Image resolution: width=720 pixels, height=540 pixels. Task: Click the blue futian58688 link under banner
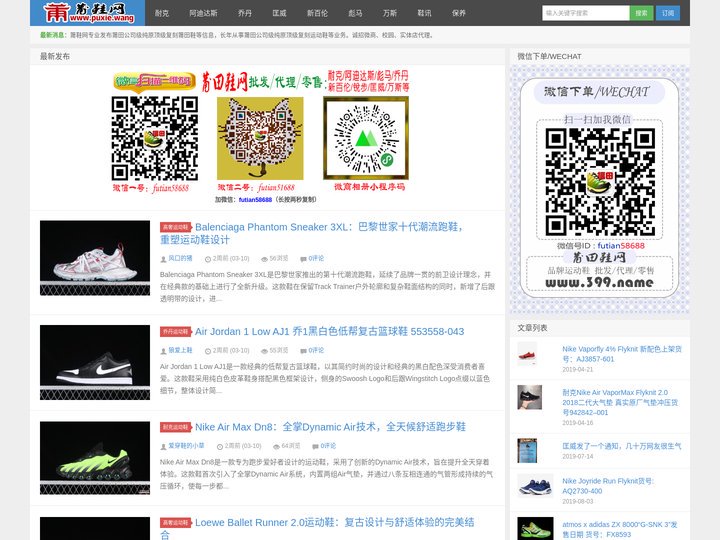click(x=255, y=200)
